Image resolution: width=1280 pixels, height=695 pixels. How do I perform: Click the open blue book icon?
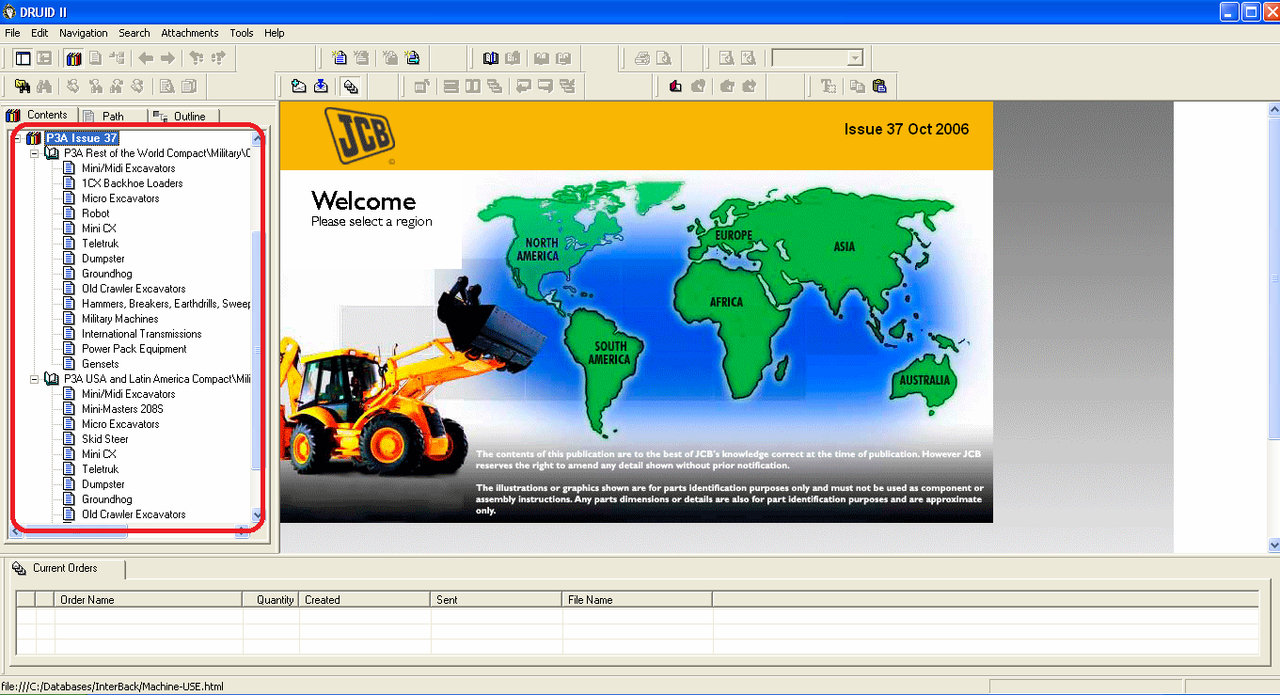click(x=490, y=58)
